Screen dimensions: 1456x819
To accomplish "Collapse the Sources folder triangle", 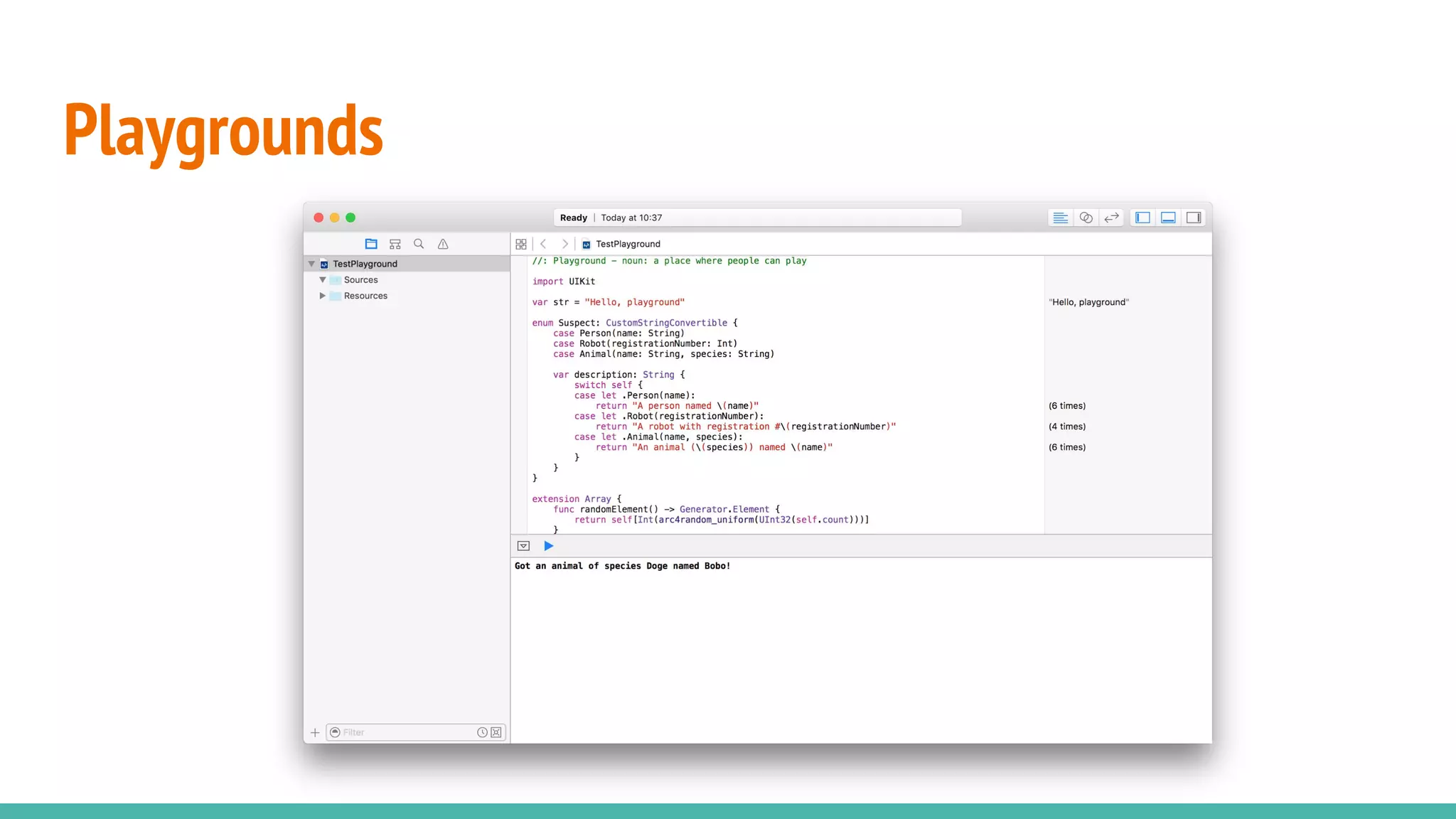I will [x=323, y=280].
